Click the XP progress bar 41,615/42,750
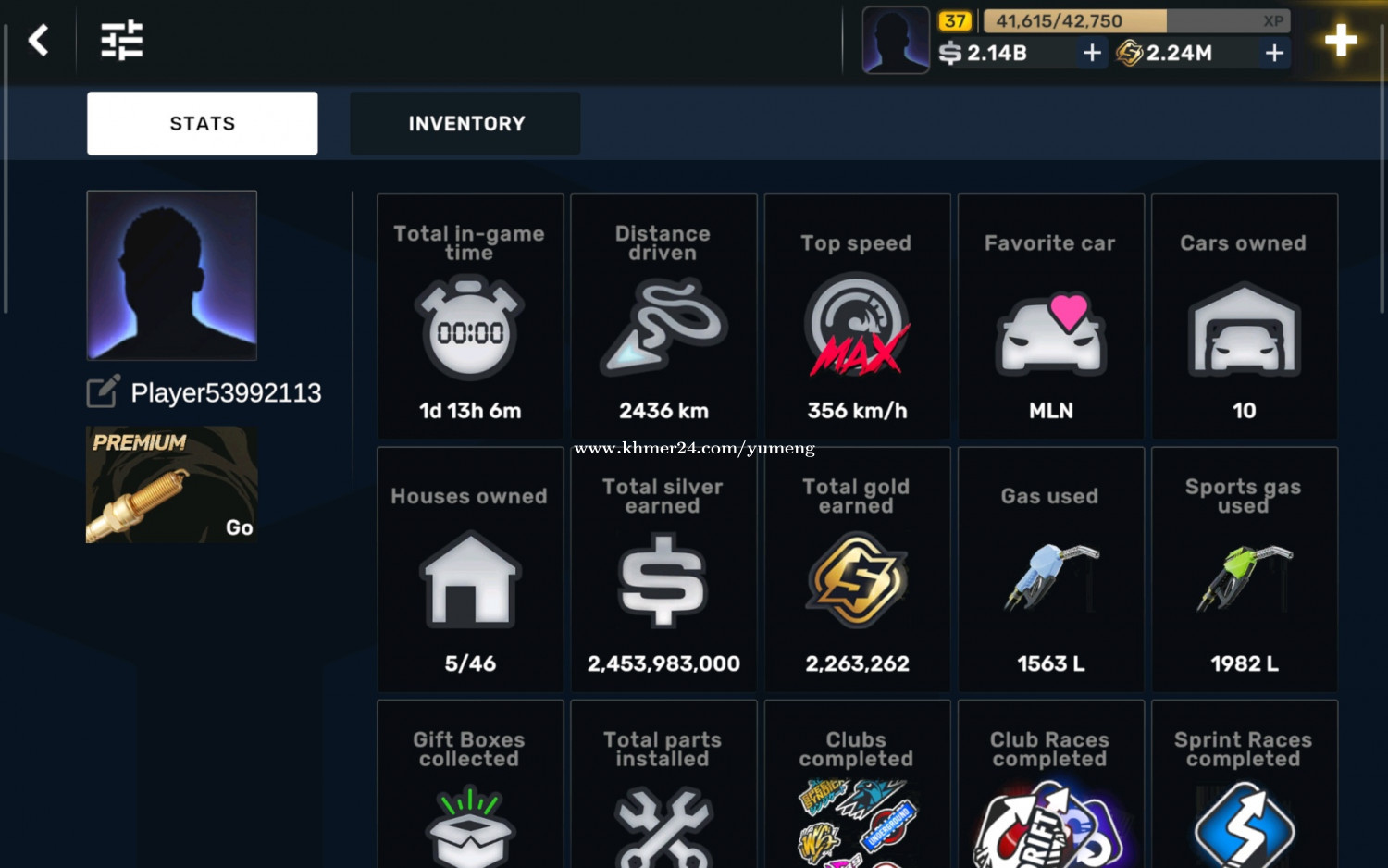Screen dimensions: 1388x868 (1136, 20)
